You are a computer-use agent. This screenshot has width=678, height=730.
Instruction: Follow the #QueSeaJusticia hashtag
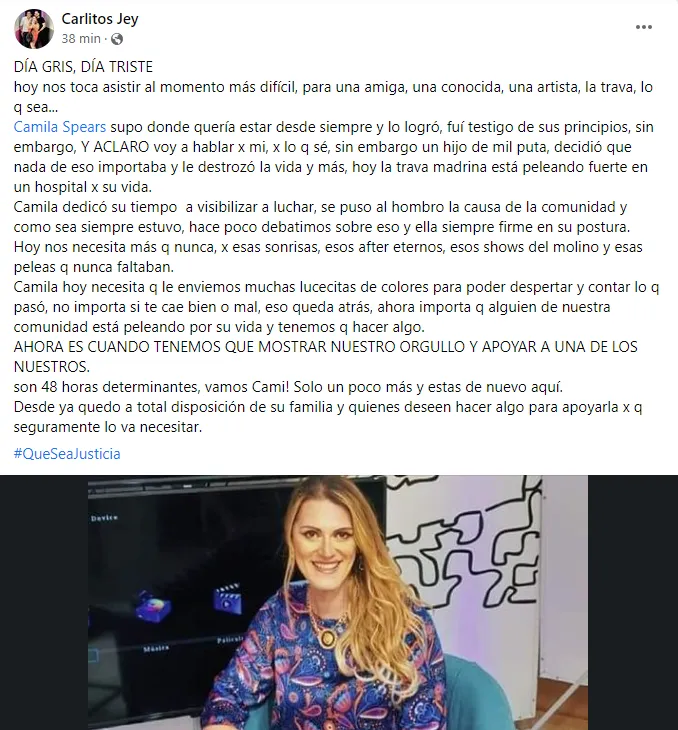67,454
